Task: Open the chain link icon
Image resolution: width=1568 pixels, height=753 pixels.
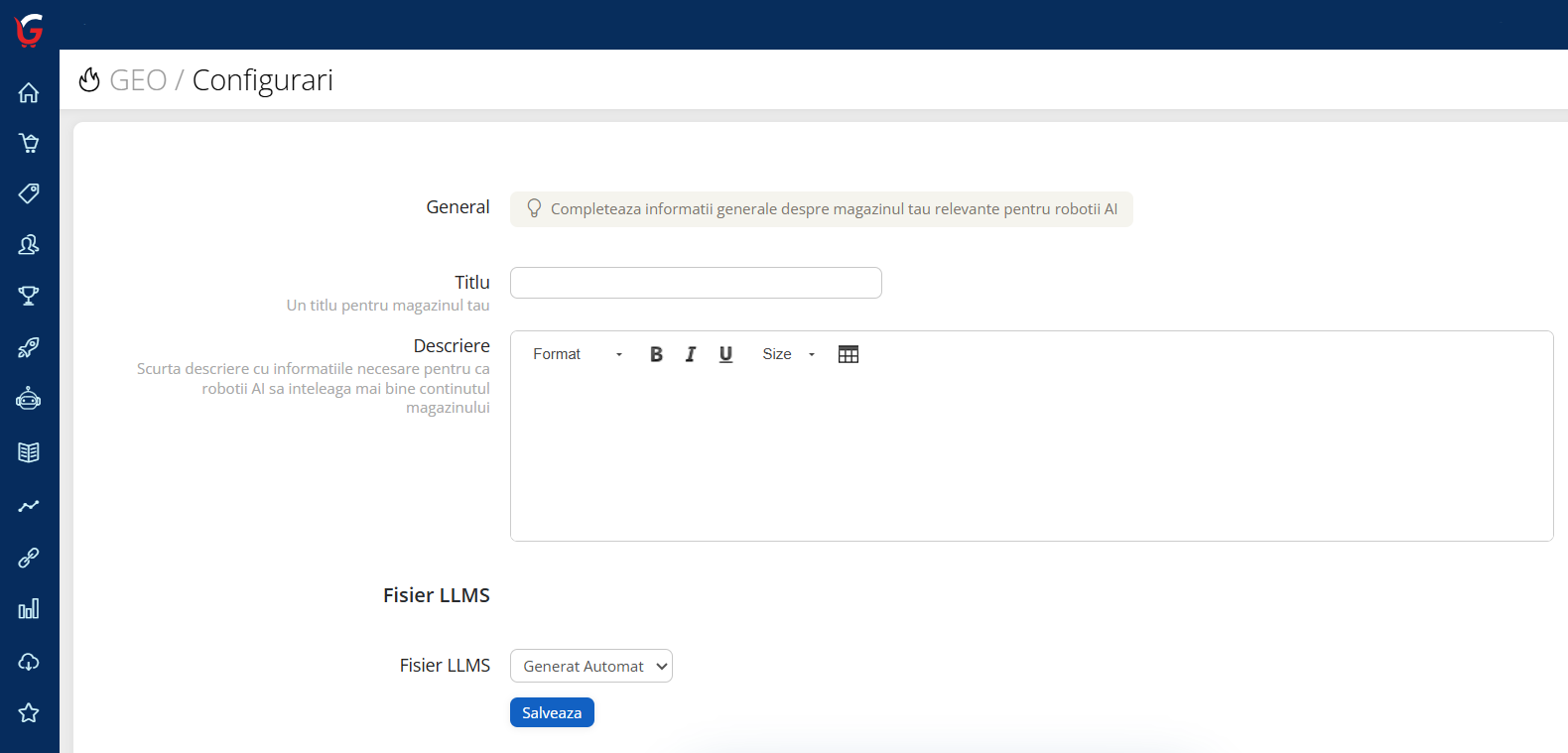Action: click(x=29, y=558)
